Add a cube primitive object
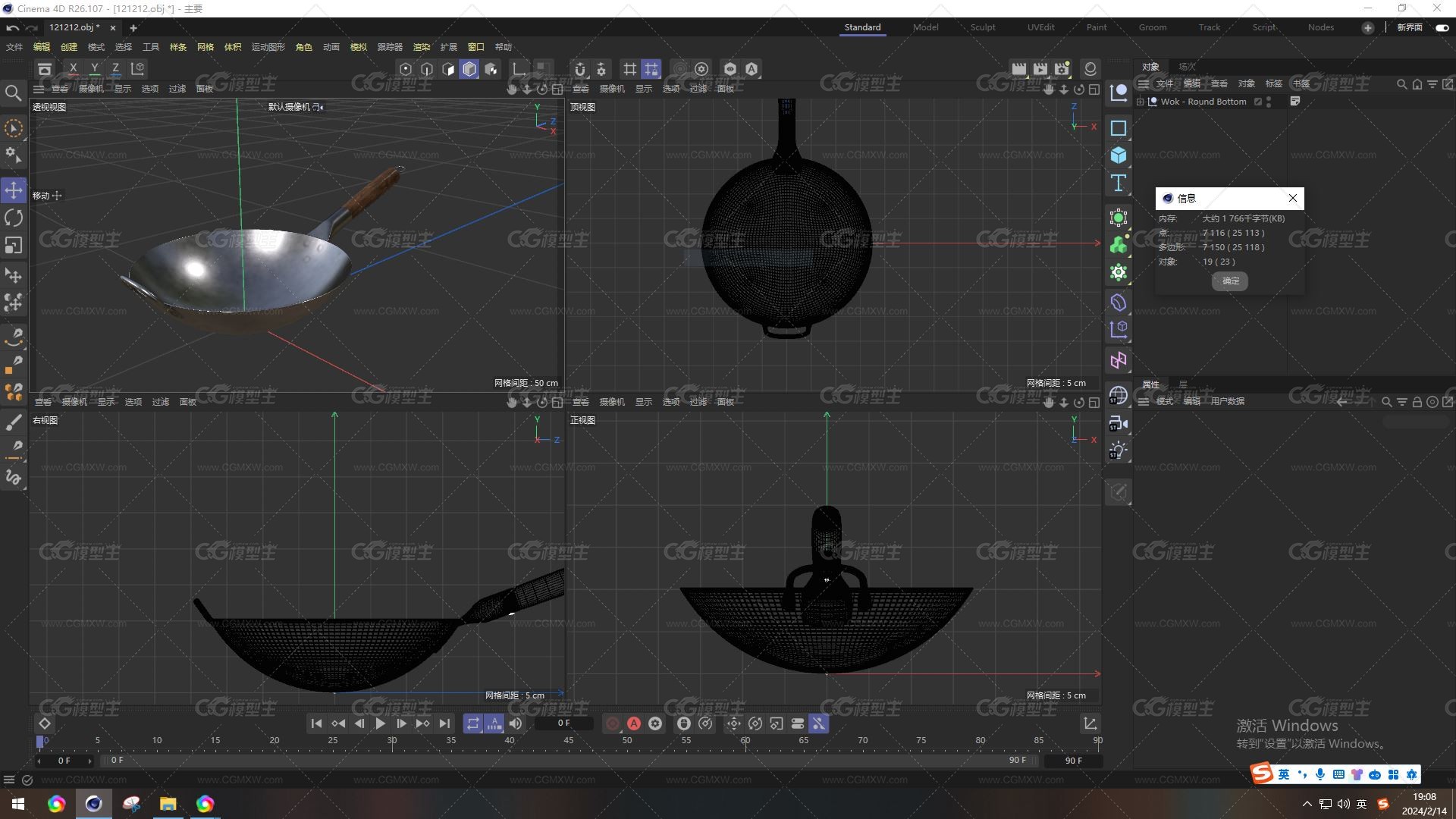1456x819 pixels. click(x=1119, y=155)
